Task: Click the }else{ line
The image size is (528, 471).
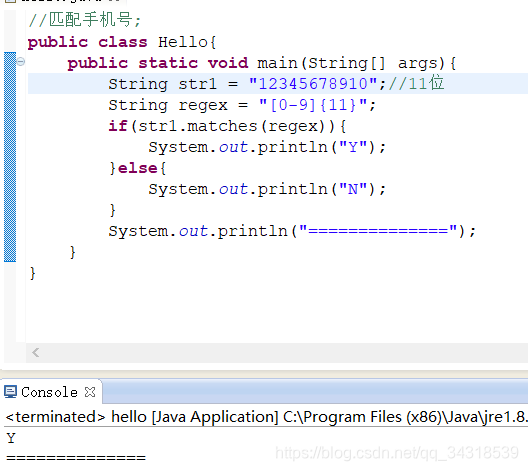Action: (x=138, y=168)
